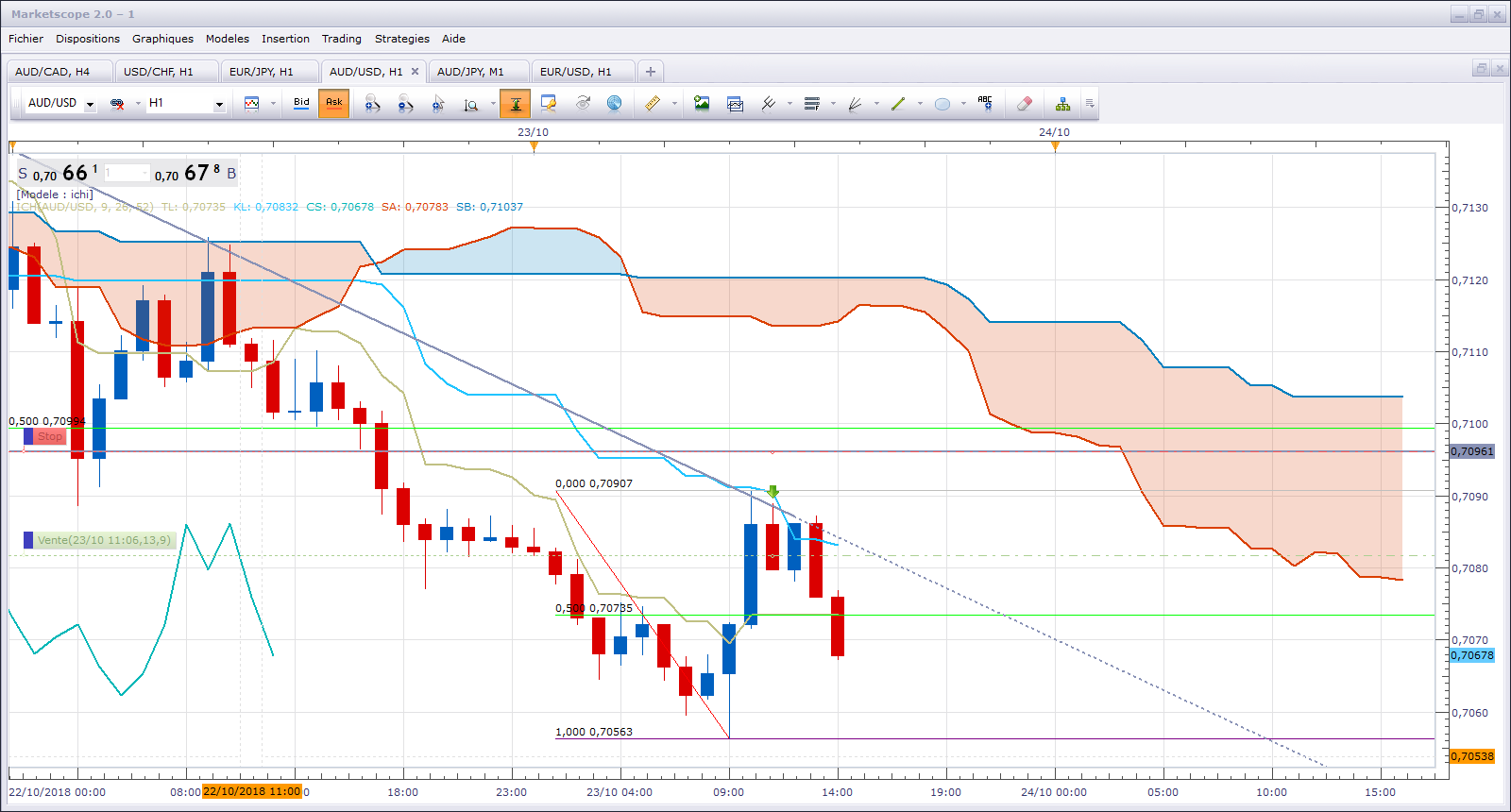Expand the trend line tool dropdown arrow
Image resolution: width=1511 pixels, height=812 pixels.
[920, 104]
